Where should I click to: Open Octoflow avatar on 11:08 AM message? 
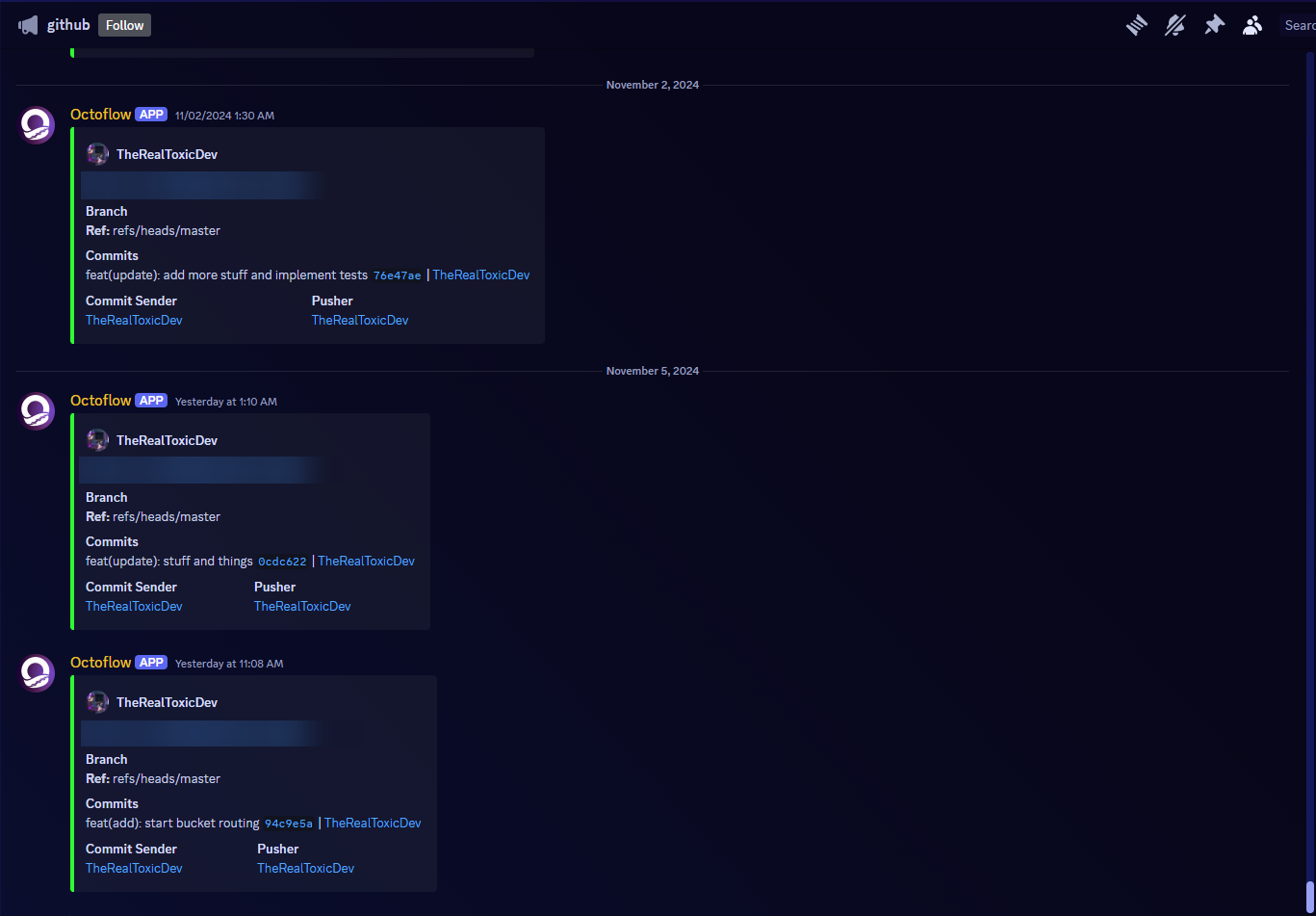38,672
